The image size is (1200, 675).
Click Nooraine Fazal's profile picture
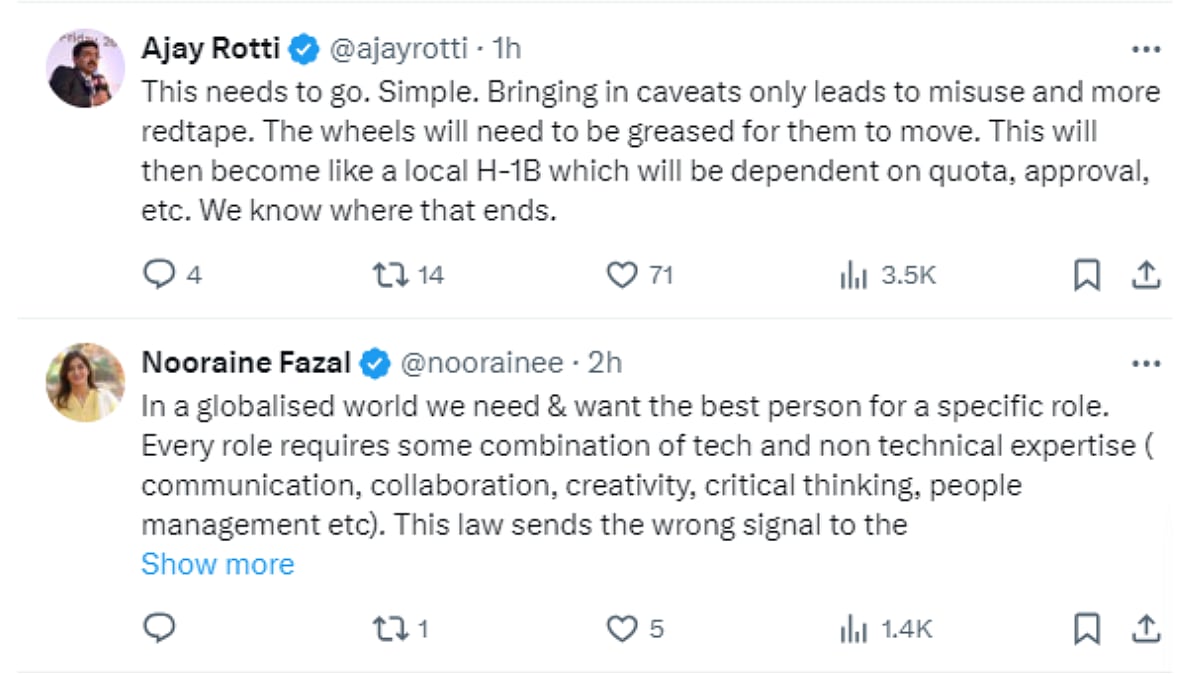click(85, 383)
